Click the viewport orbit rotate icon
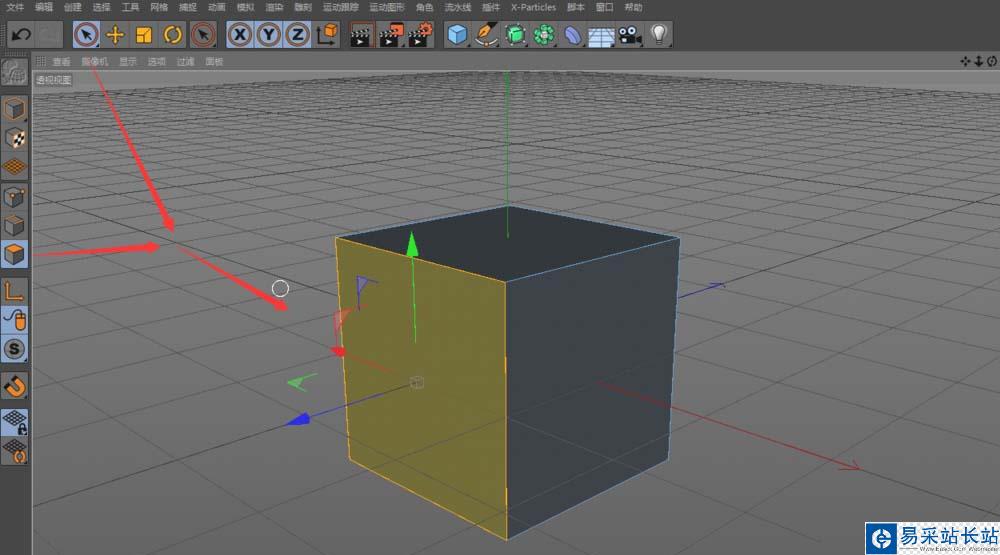1000x555 pixels. tap(992, 61)
